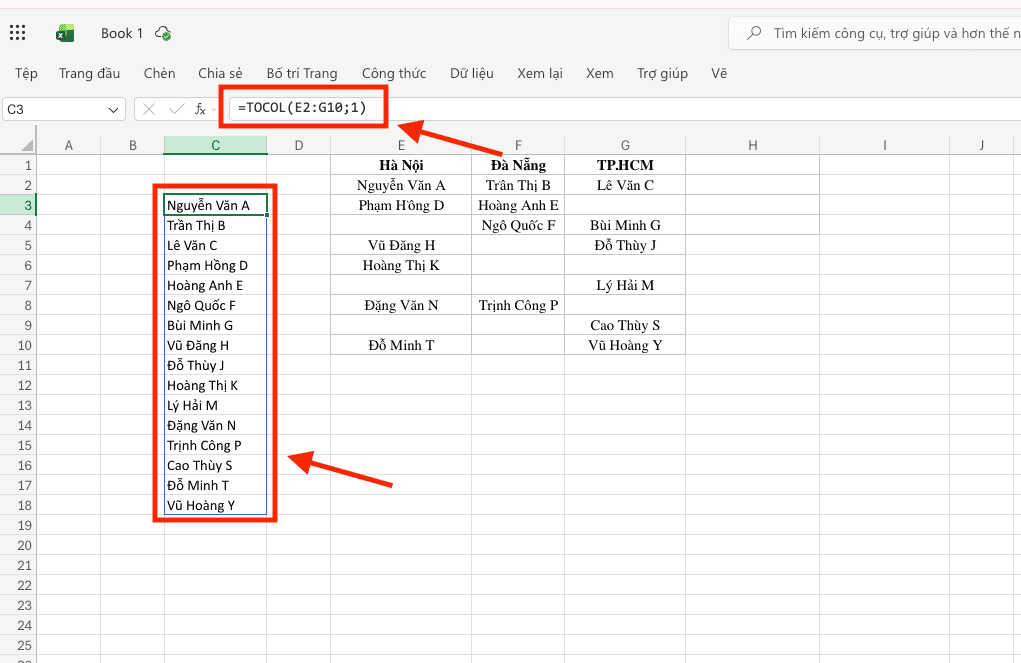Select column C cell Hoàng Thị K
The image size is (1021, 663).
(x=216, y=386)
